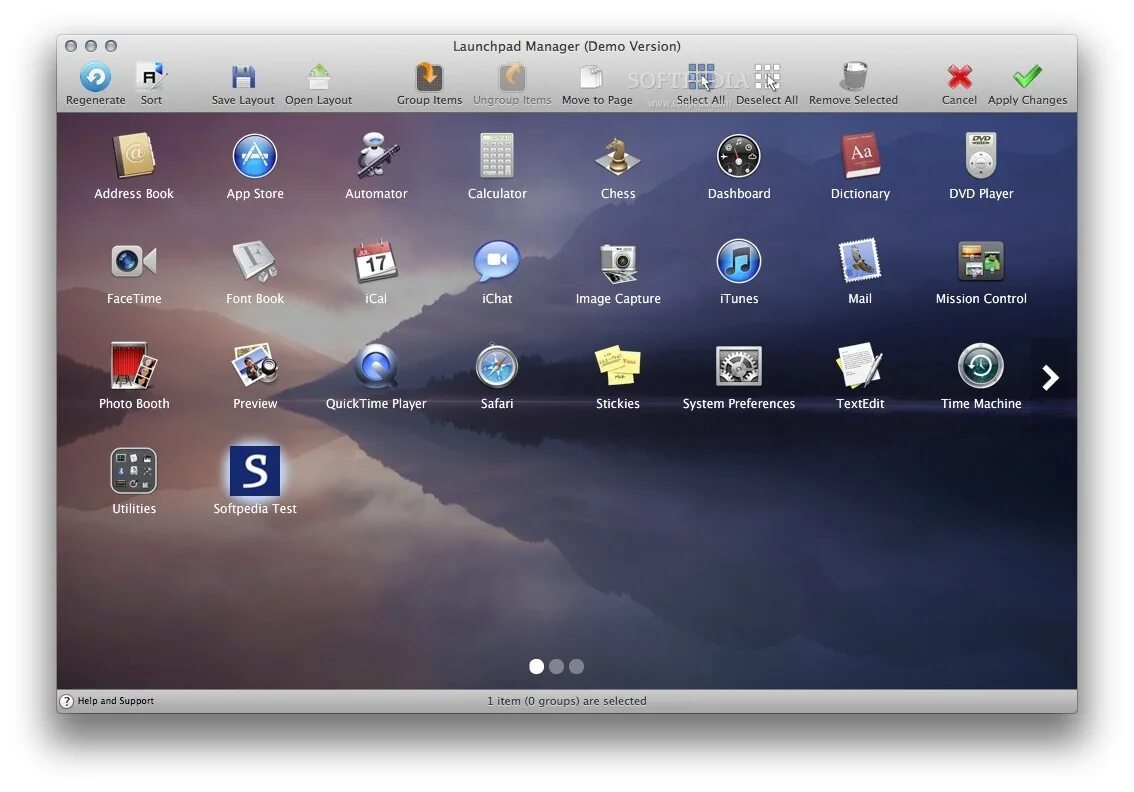Select the Utilities group icon
Screen dimensions: 1134x792
coord(134,470)
